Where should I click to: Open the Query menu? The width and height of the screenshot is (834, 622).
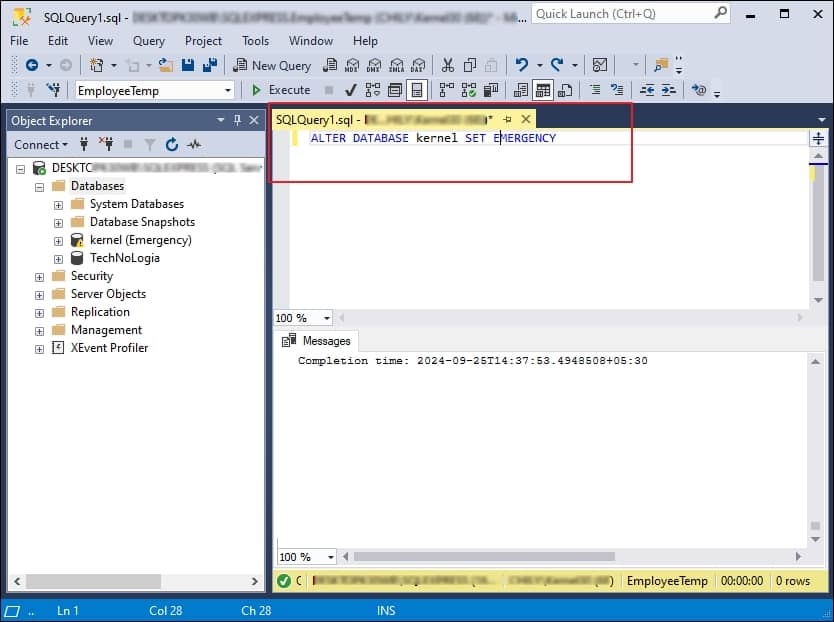pyautogui.click(x=148, y=40)
